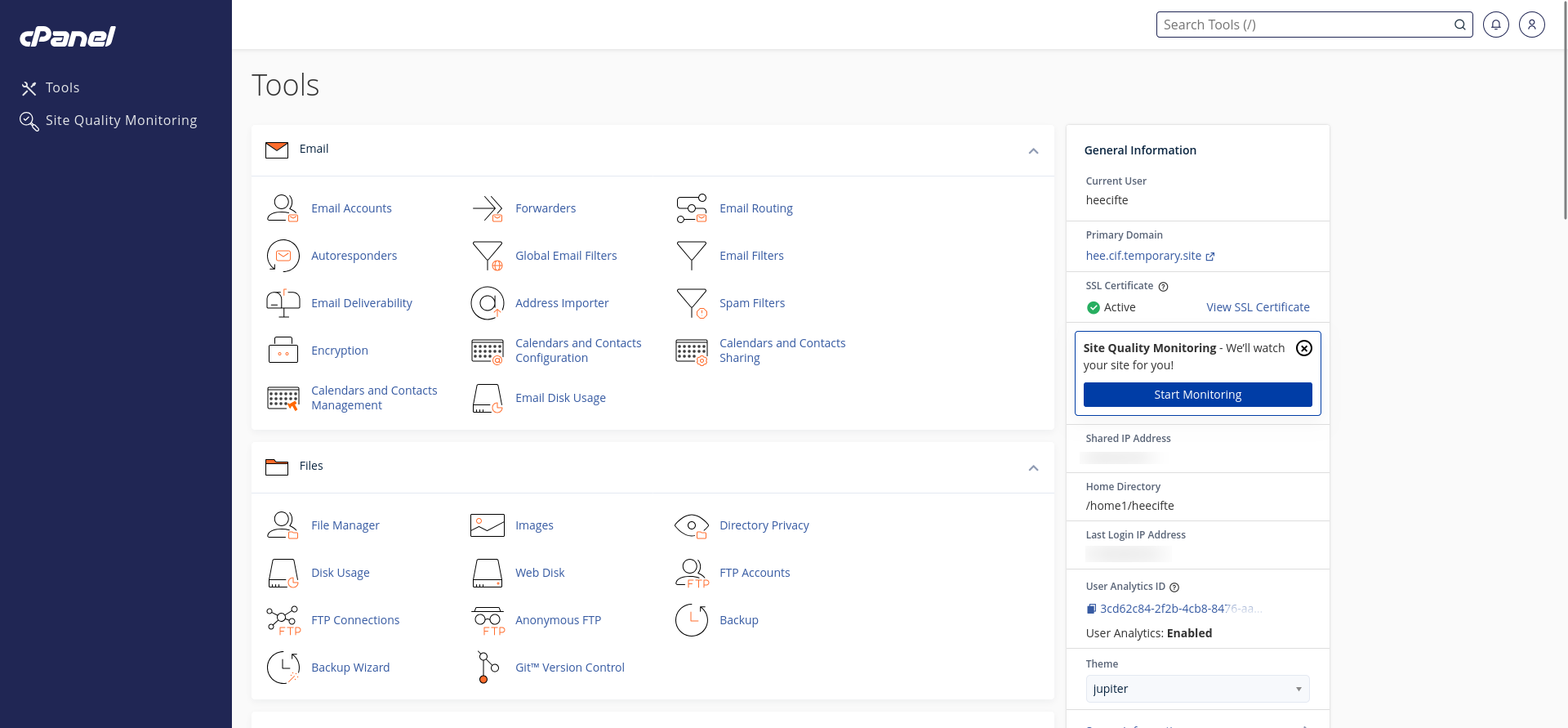This screenshot has width=1568, height=728.
Task: Open Calendars and Contacts Management icon
Action: (283, 399)
